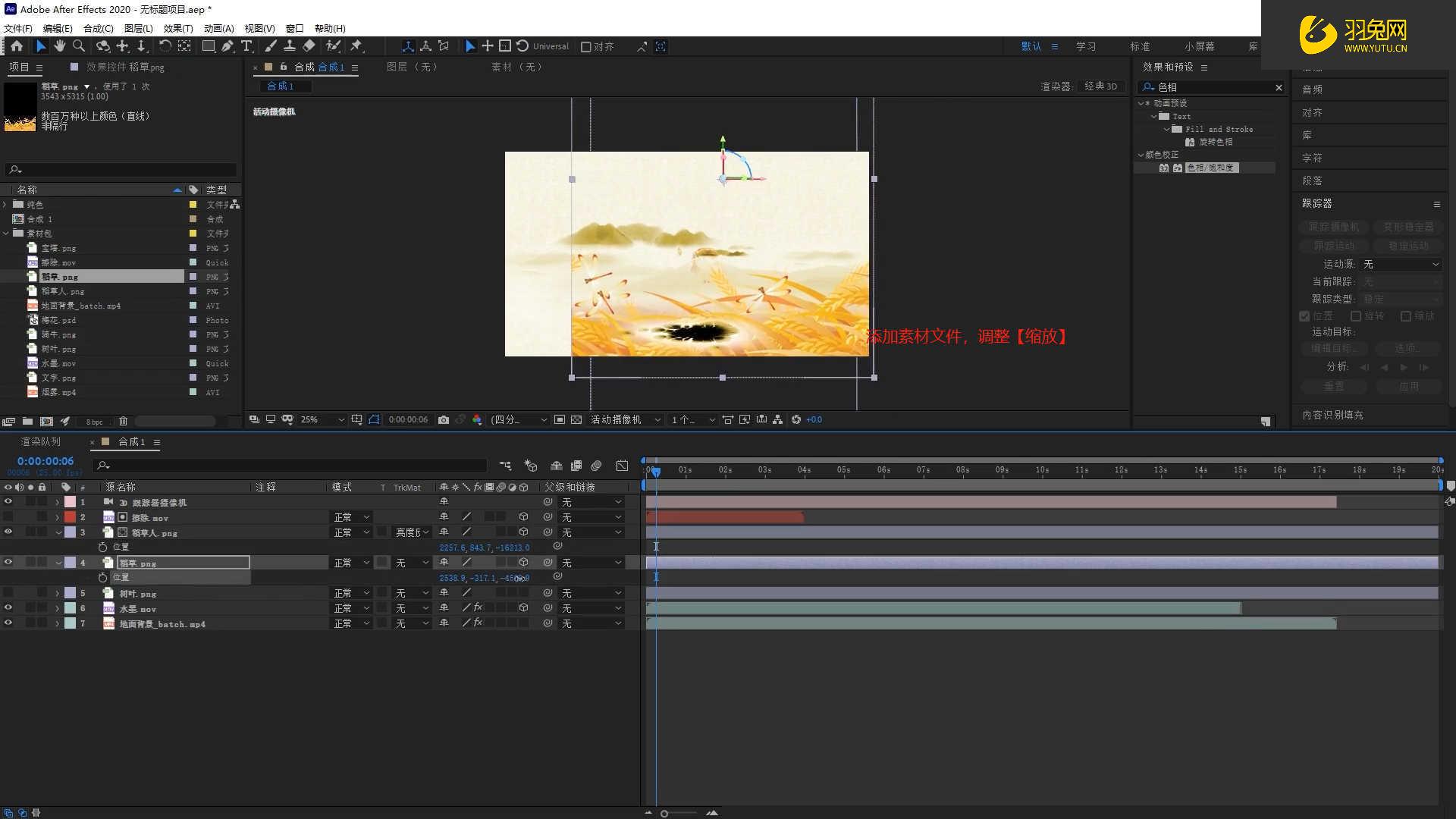The height and width of the screenshot is (819, 1456).
Task: Switch to the 渲染队列 tab
Action: (41, 441)
